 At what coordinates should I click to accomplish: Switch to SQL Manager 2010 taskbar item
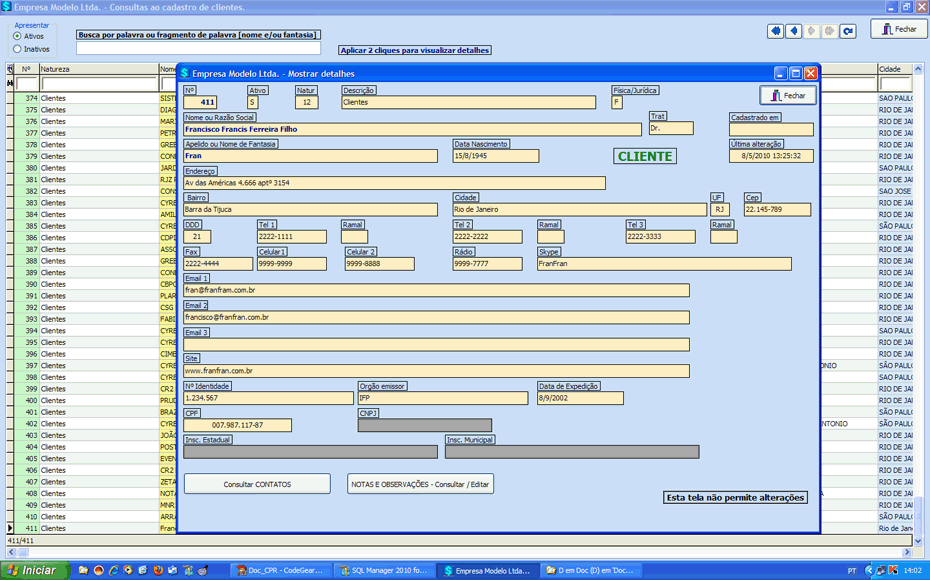(384, 571)
